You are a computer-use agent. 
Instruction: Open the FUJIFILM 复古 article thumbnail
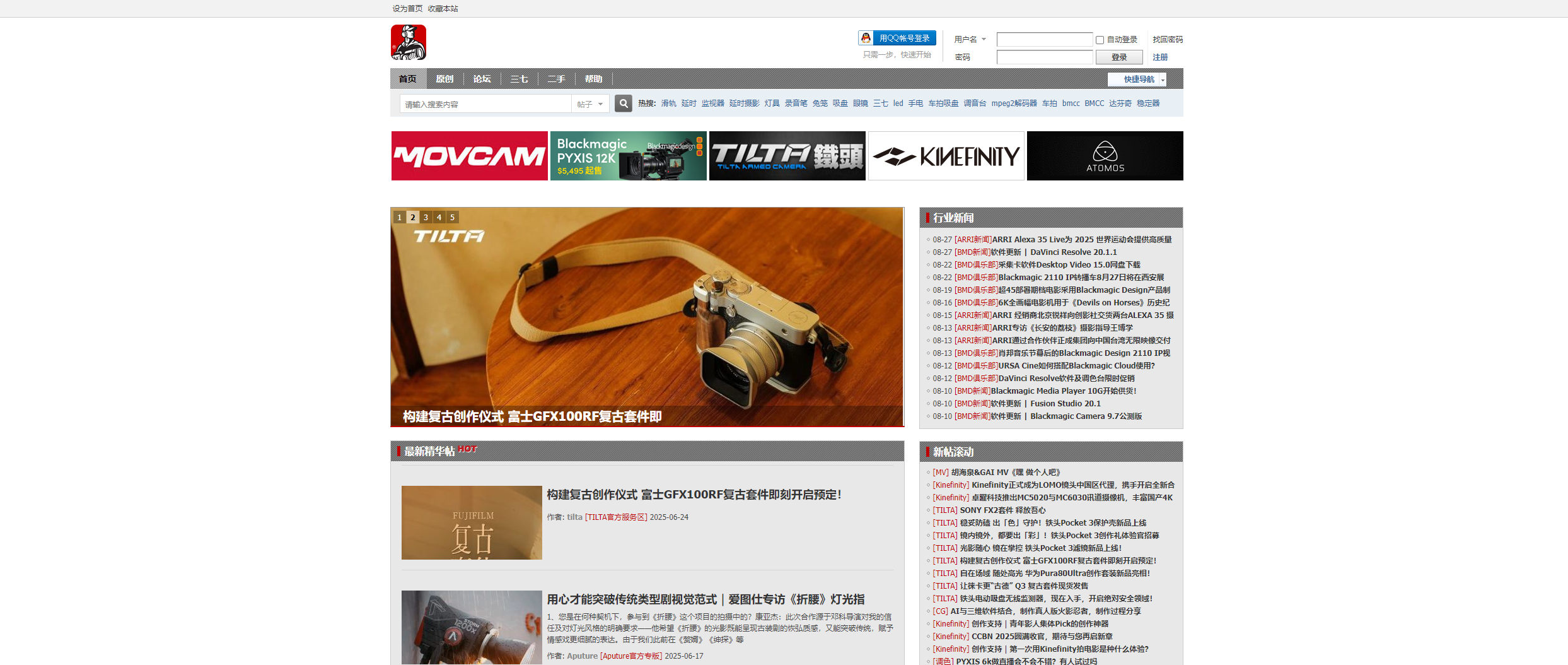[x=472, y=522]
